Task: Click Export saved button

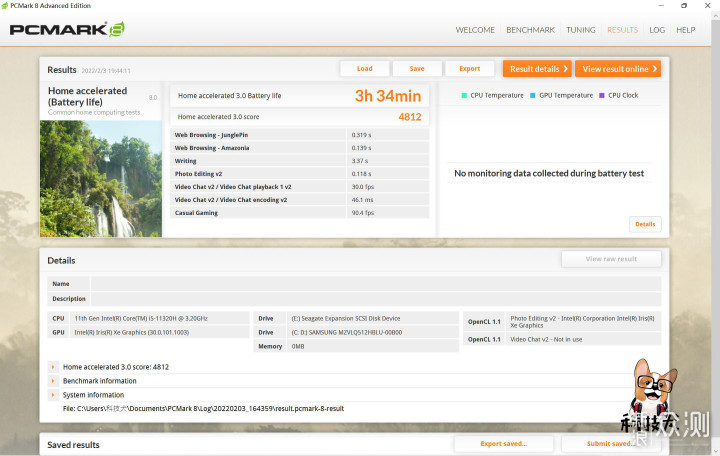Action: pyautogui.click(x=504, y=444)
